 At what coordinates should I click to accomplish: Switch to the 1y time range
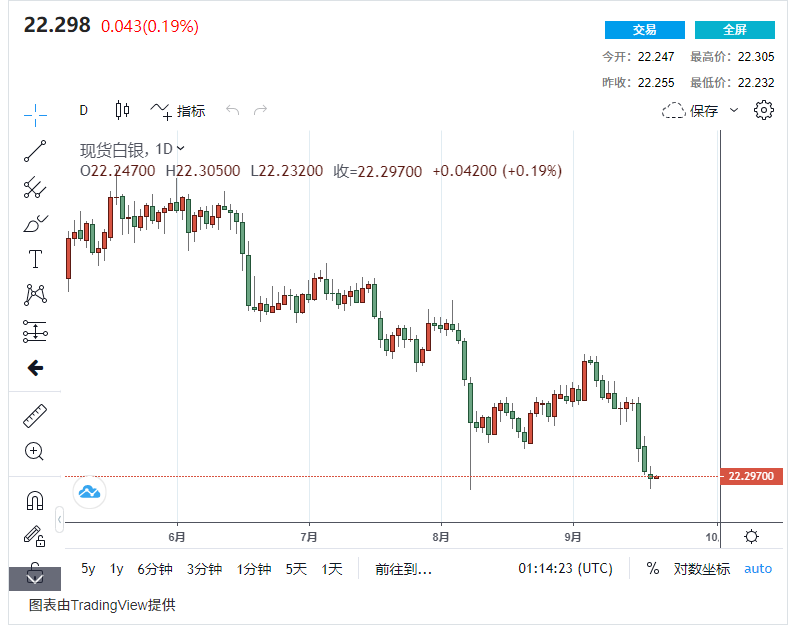pos(117,568)
